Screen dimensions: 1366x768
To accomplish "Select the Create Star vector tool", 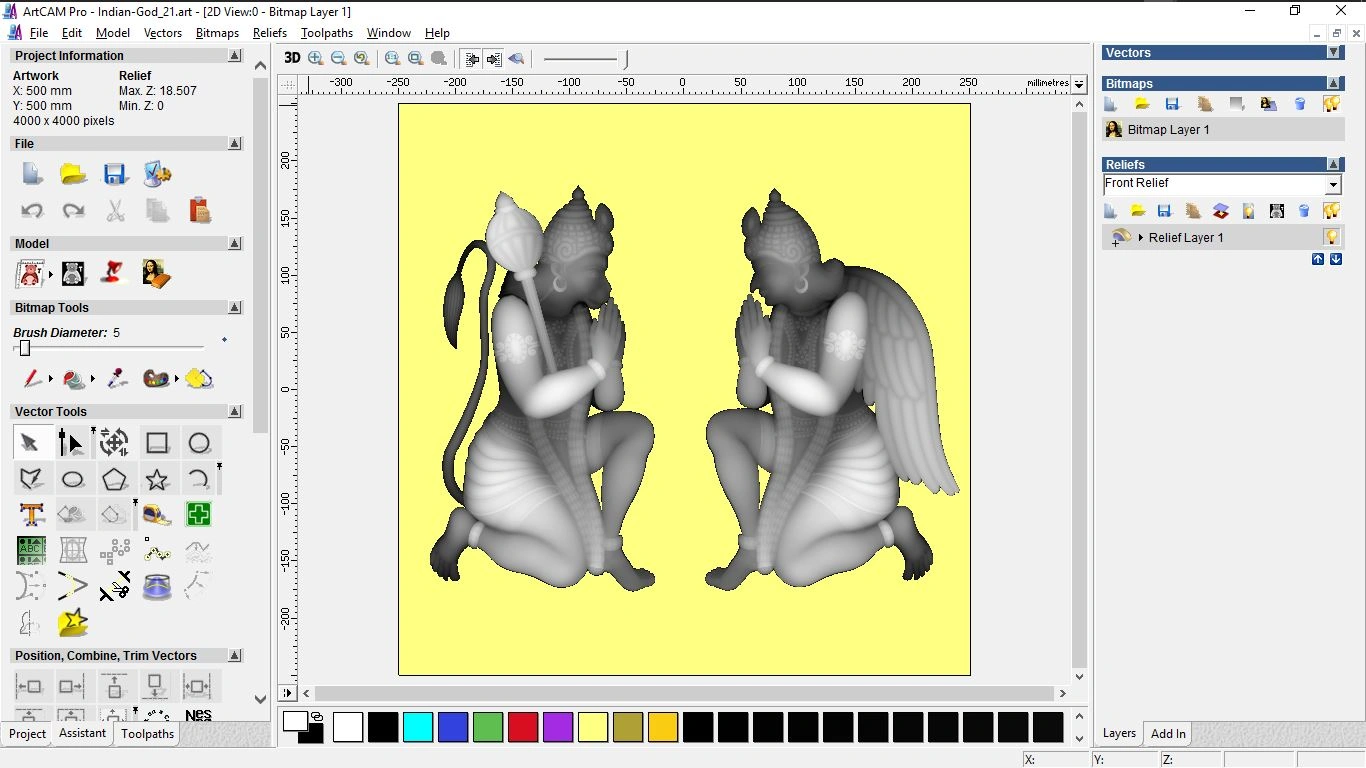I will click(157, 479).
